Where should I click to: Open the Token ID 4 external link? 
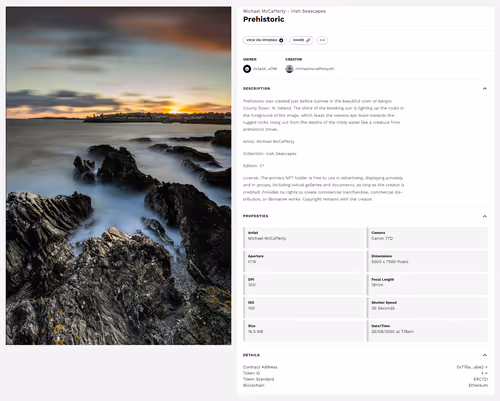point(484,373)
